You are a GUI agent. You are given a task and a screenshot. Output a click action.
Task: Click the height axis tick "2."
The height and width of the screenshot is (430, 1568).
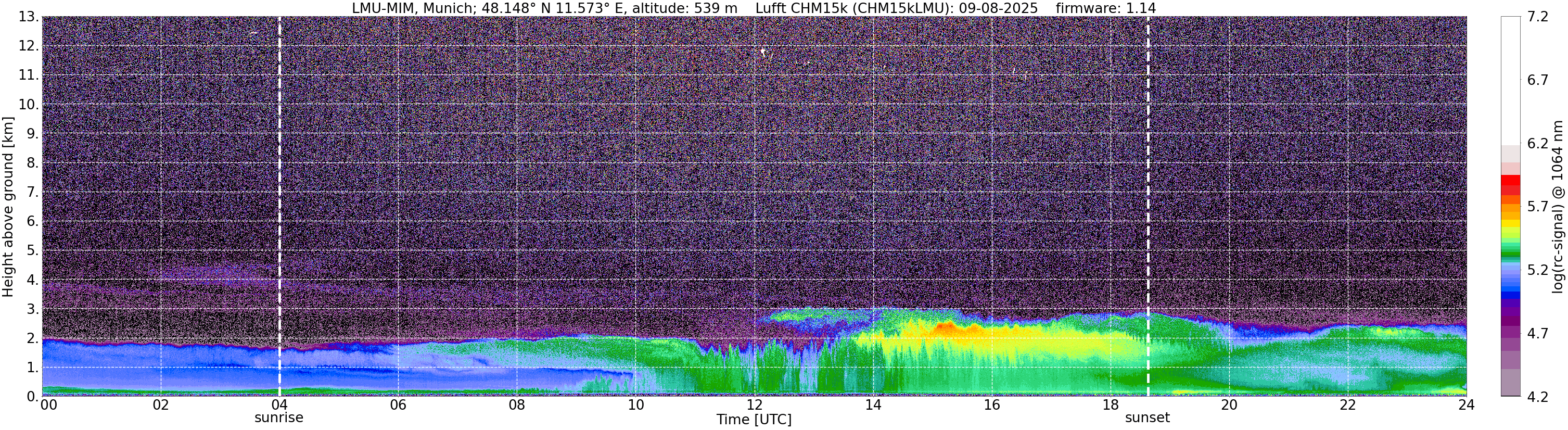33,339
